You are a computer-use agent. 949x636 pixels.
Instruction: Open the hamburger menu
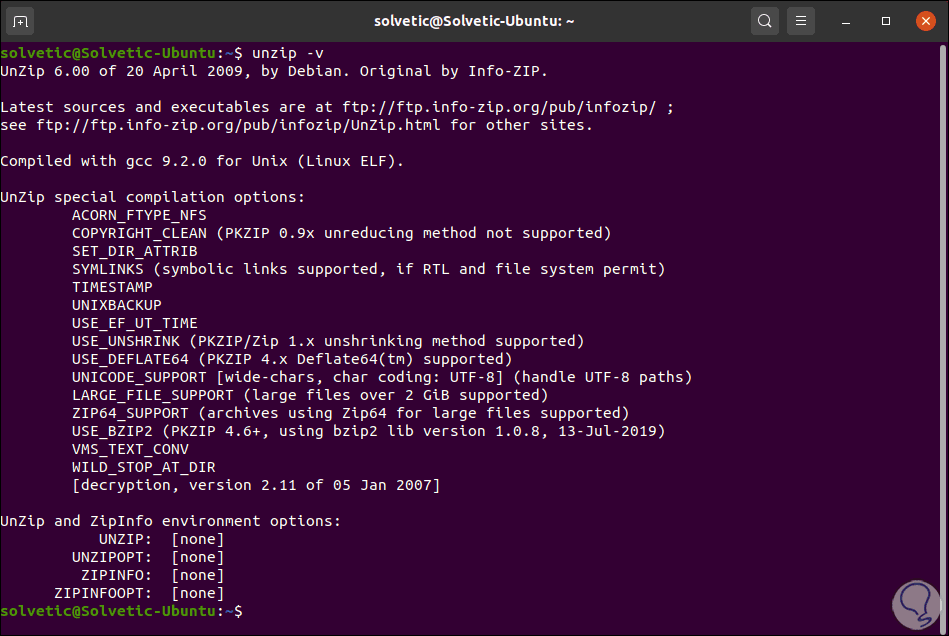tap(801, 21)
